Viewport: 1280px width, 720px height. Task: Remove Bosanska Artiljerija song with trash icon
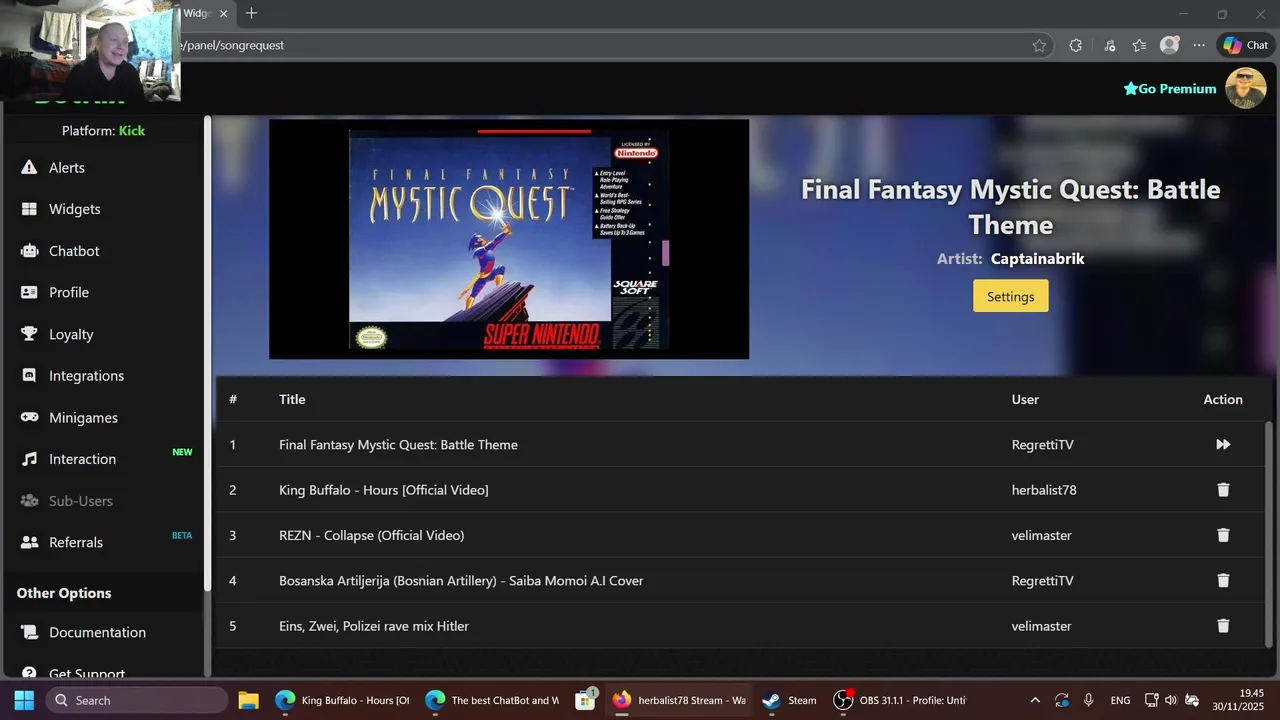tap(1223, 580)
